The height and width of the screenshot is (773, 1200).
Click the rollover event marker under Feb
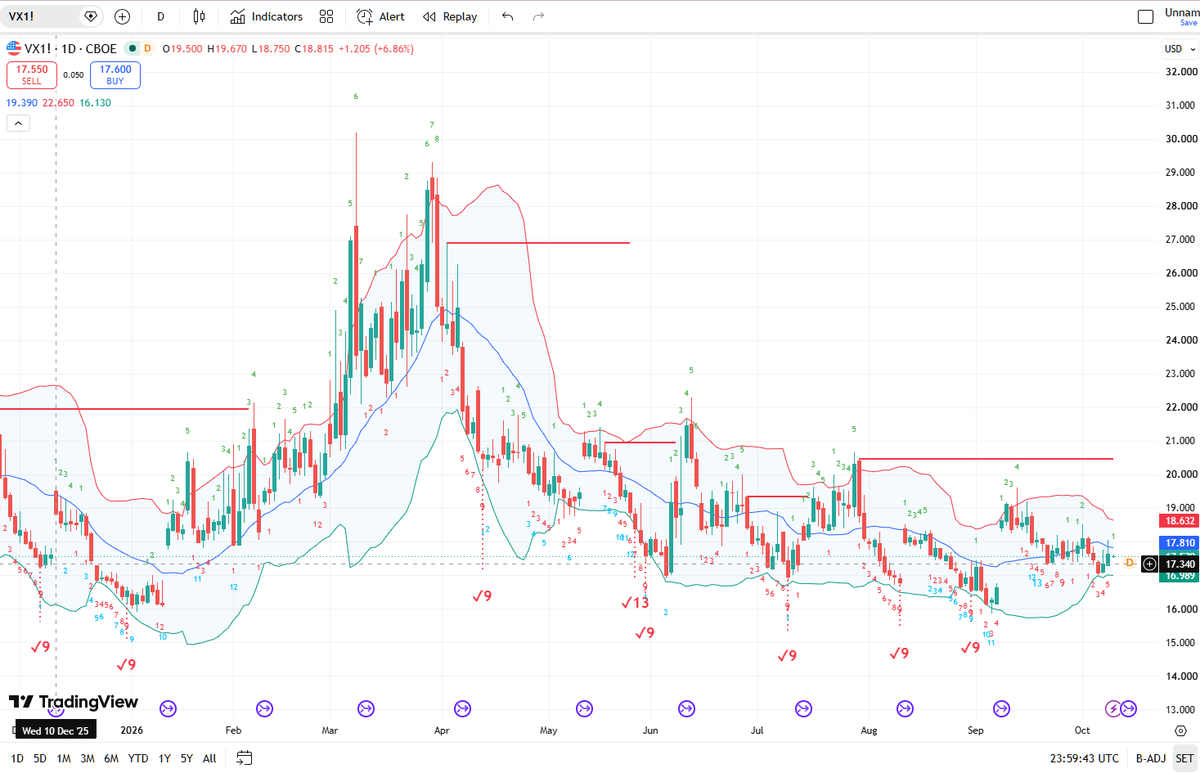tap(264, 709)
